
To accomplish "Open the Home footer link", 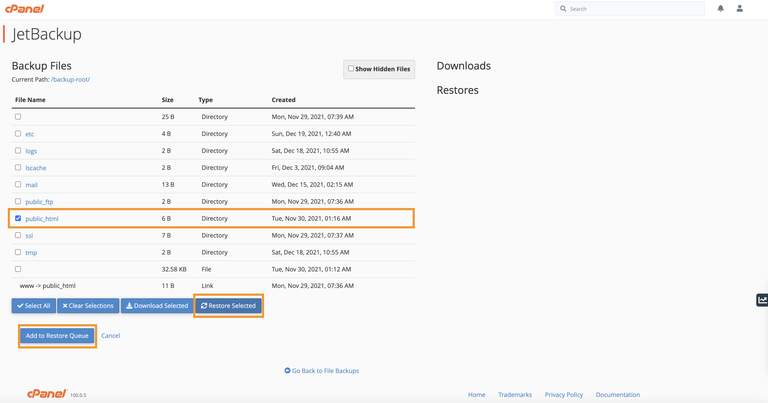I will (x=476, y=394).
